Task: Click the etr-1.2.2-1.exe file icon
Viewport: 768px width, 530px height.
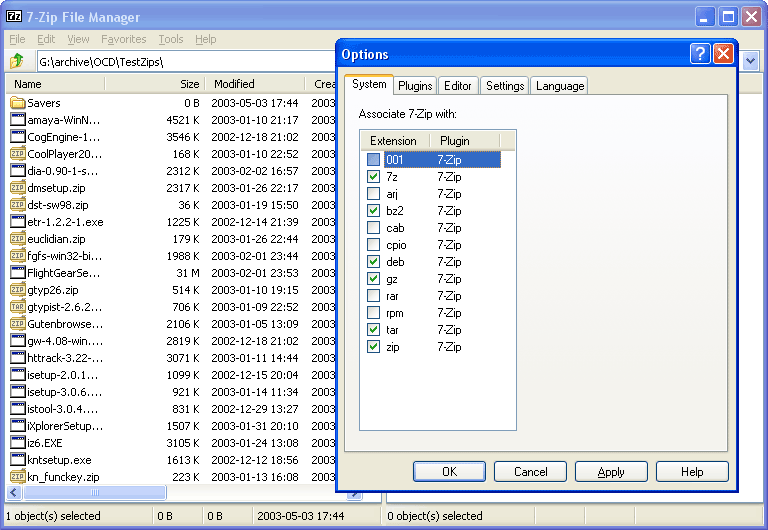Action: (18, 221)
